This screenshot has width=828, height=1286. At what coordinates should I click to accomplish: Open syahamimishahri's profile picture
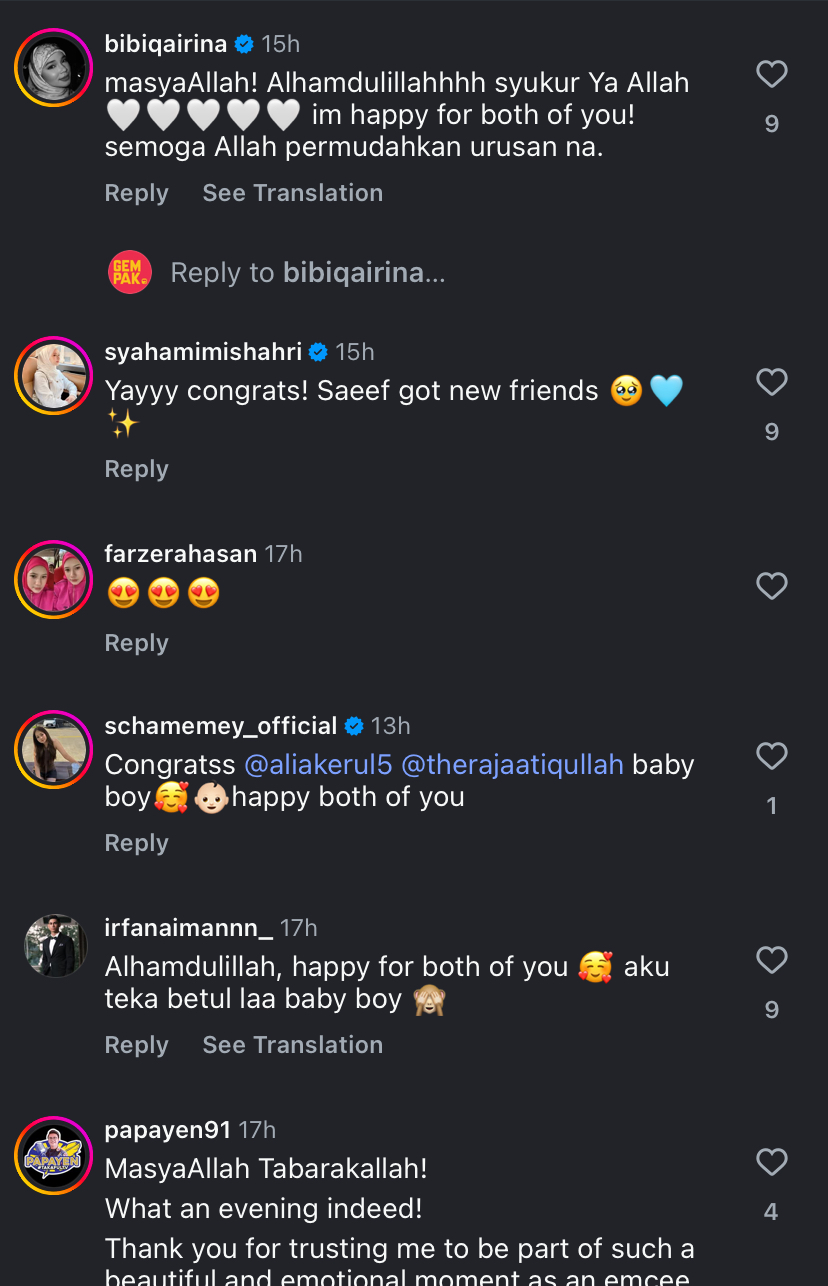54,376
